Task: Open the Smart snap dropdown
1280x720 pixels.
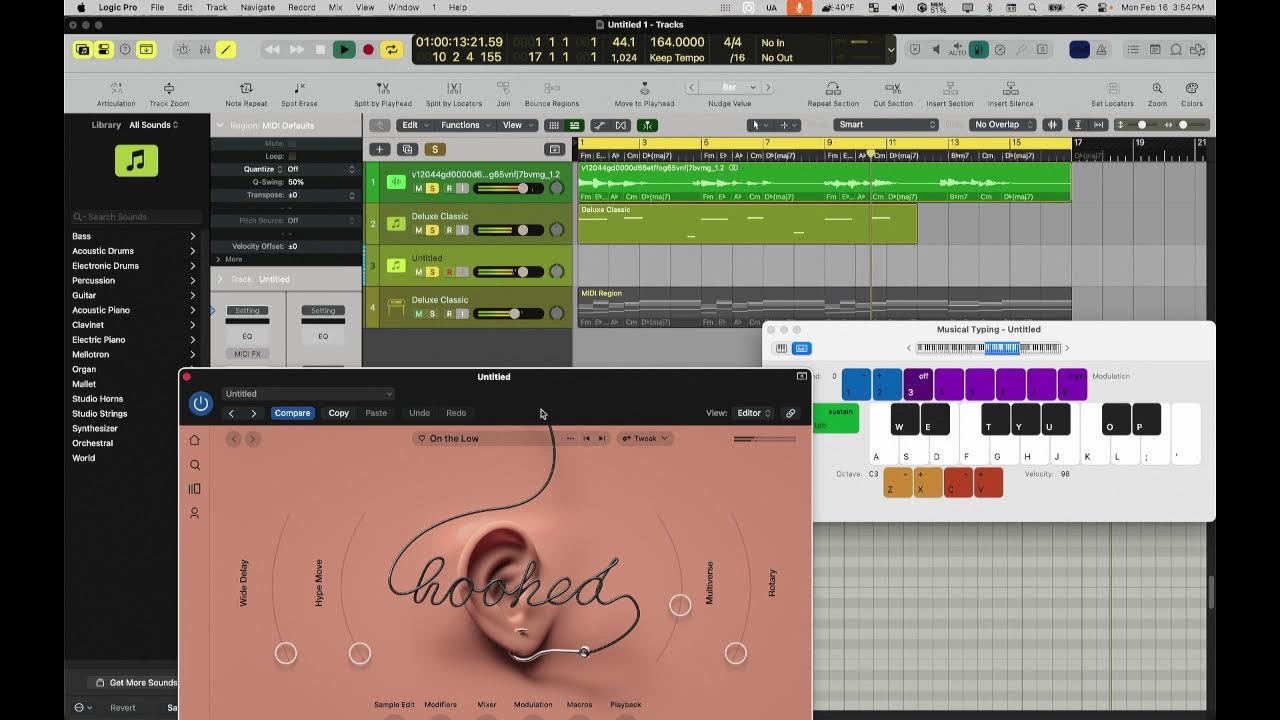Action: 886,125
